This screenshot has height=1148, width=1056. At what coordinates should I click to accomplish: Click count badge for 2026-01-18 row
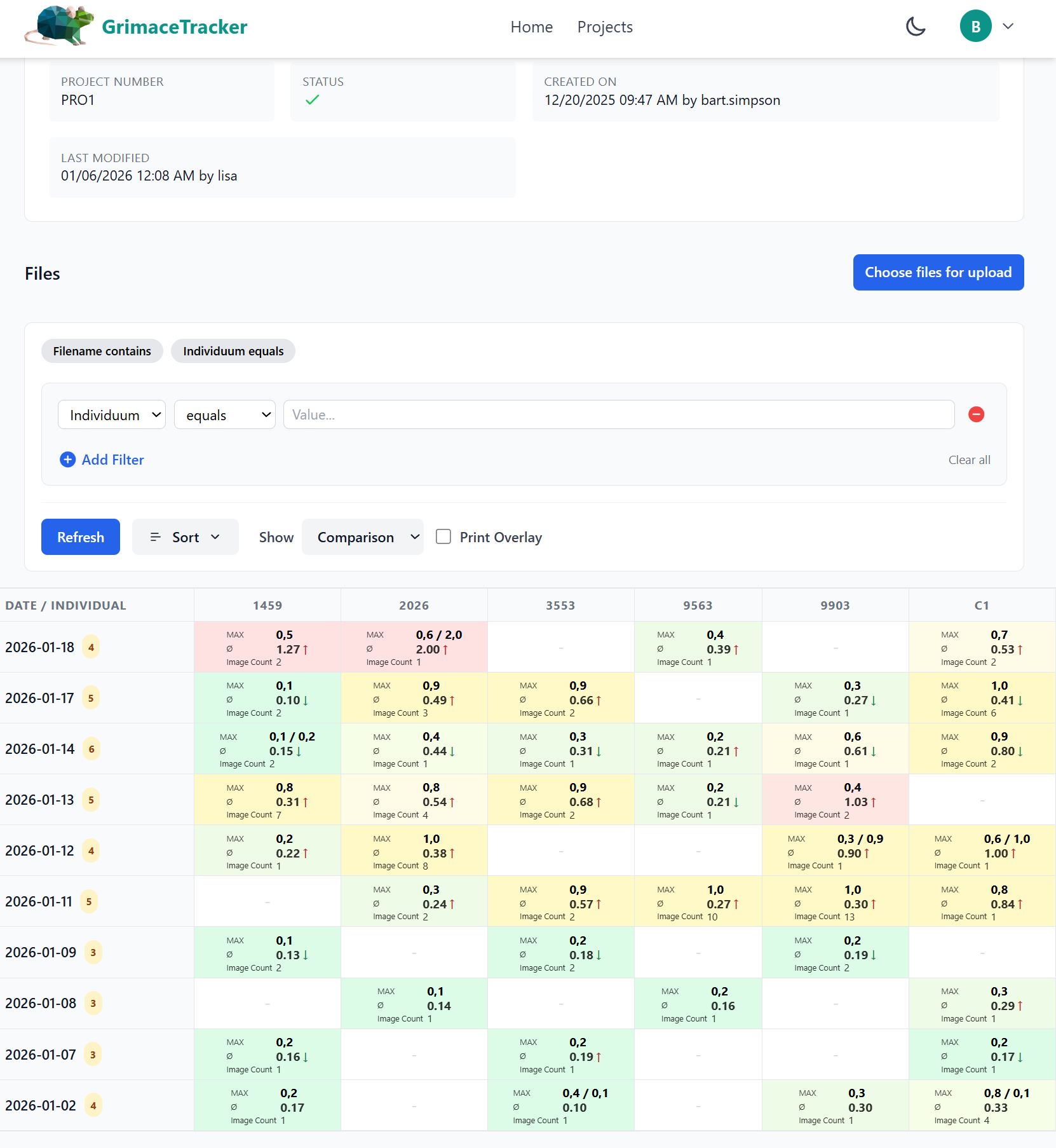[x=91, y=647]
